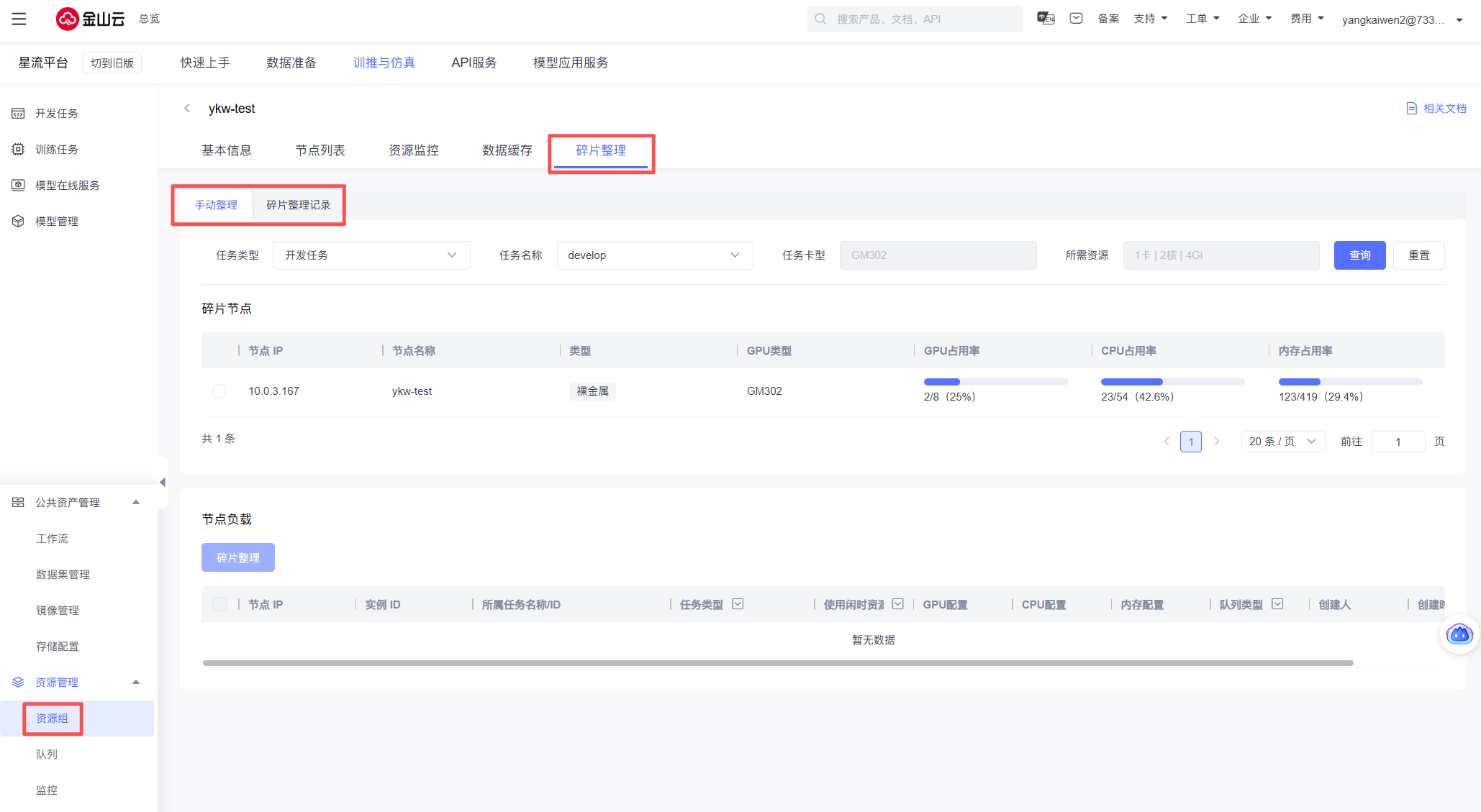Open 数据准备 in the top navigation
Image resolution: width=1481 pixels, height=812 pixels.
pyautogui.click(x=291, y=63)
